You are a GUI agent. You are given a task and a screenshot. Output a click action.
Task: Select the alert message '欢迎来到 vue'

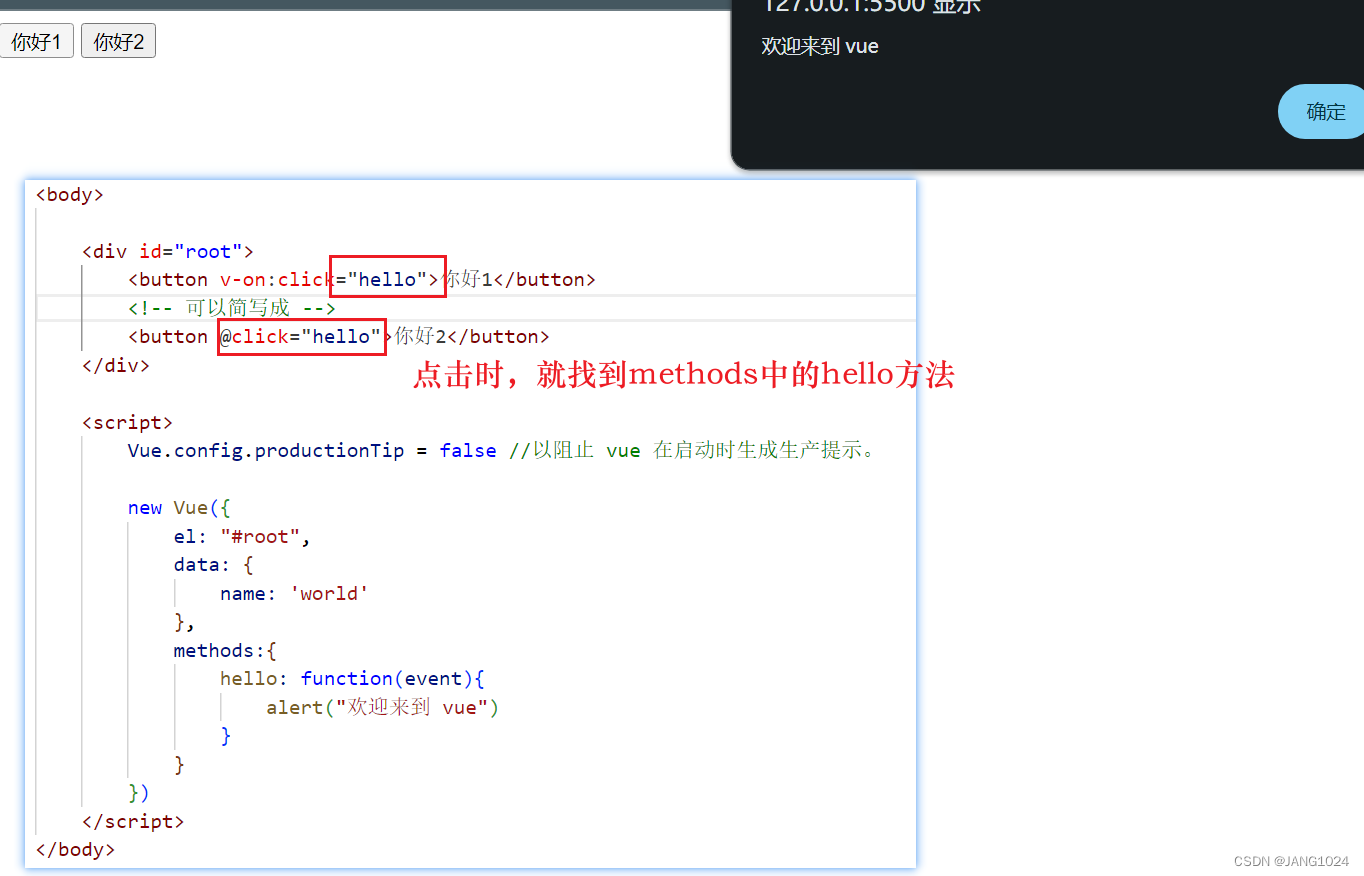click(x=820, y=46)
